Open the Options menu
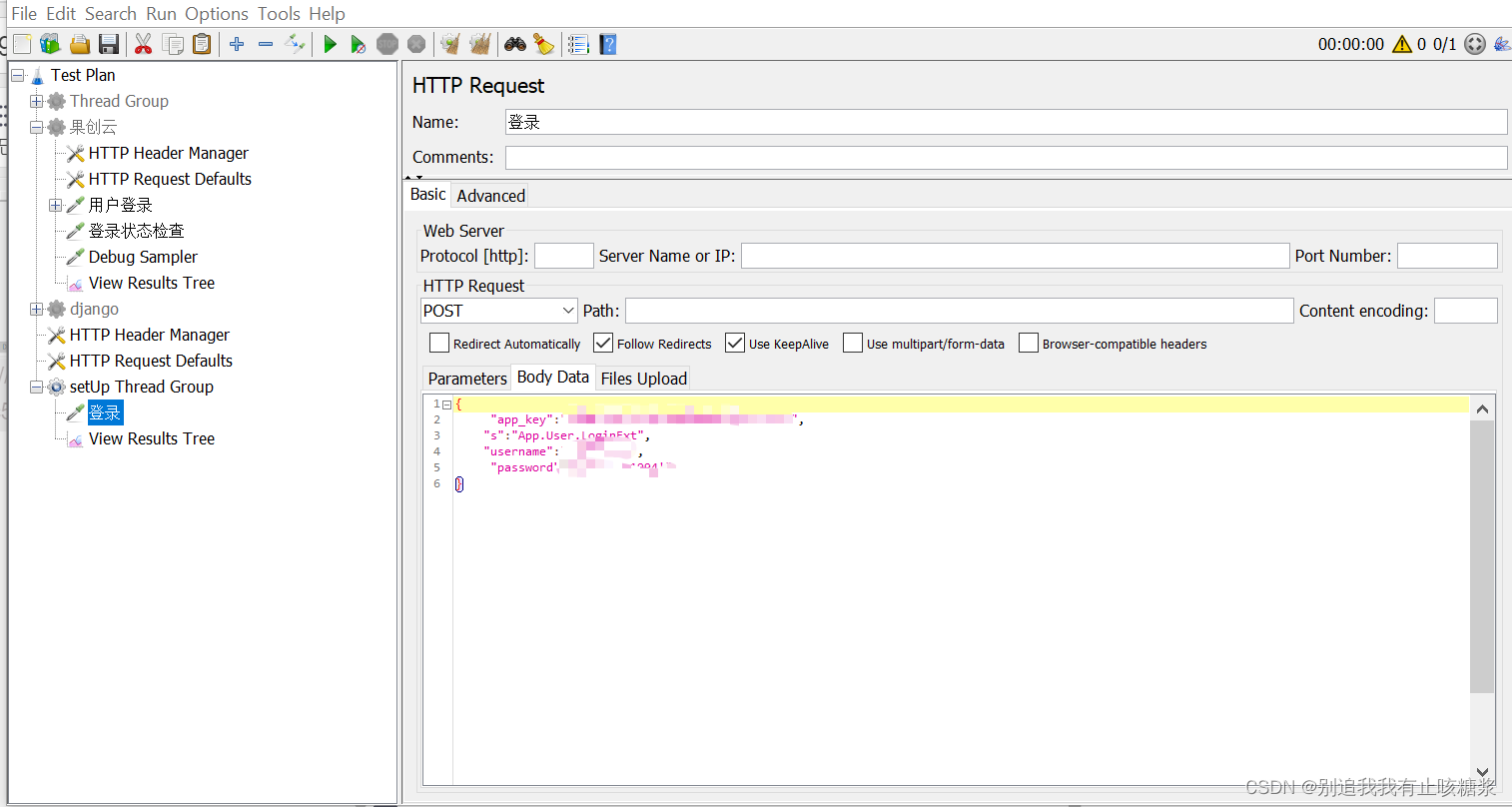Image resolution: width=1512 pixels, height=807 pixels. pos(217,14)
